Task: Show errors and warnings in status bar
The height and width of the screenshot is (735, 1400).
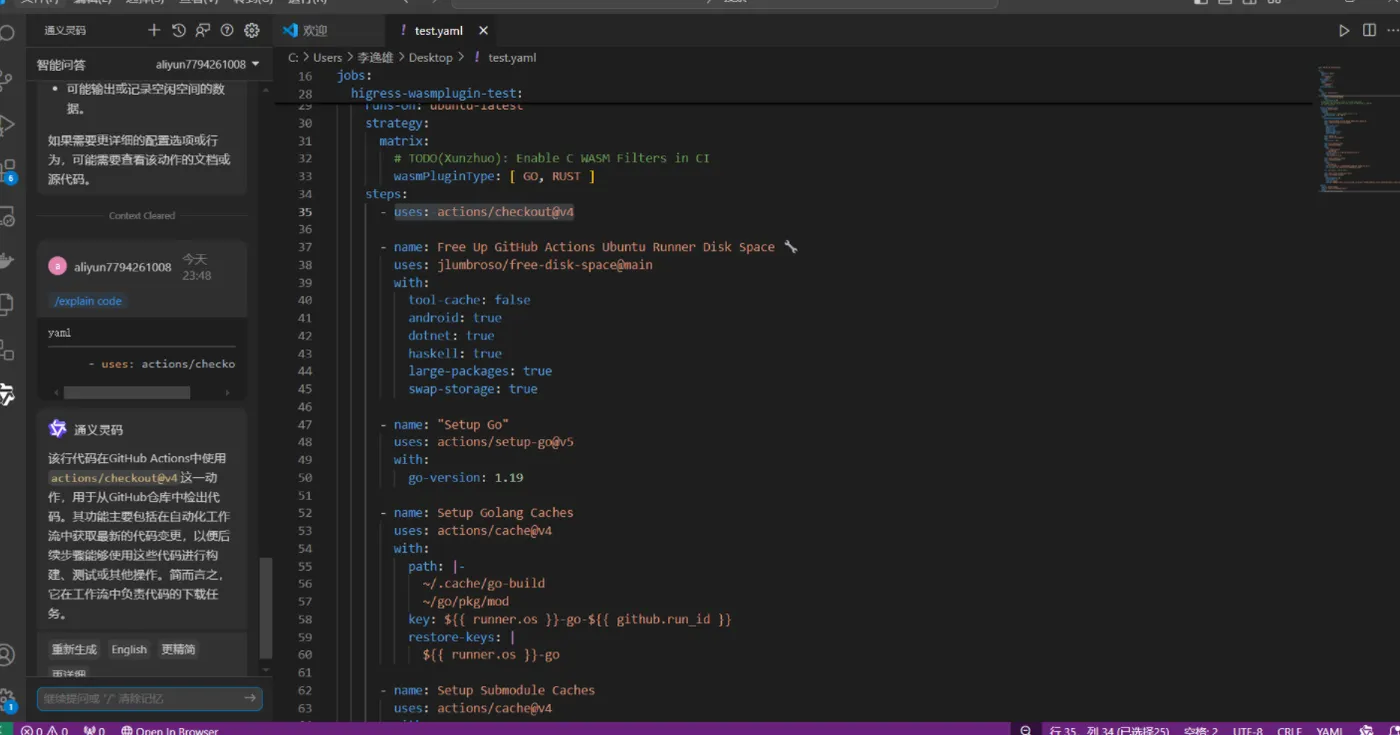Action: tap(44, 730)
